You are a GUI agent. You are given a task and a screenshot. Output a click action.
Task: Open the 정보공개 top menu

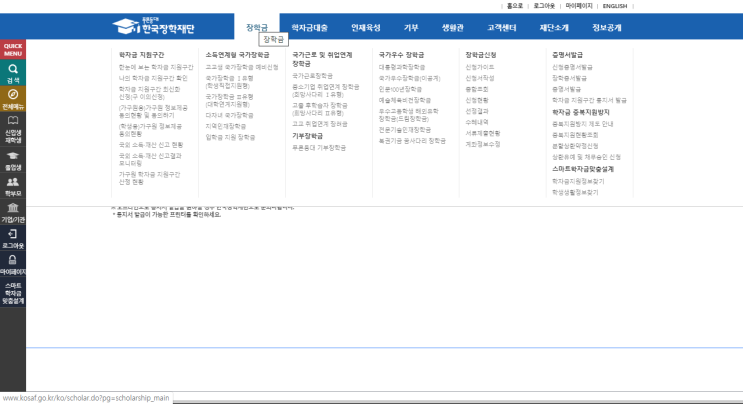607,28
